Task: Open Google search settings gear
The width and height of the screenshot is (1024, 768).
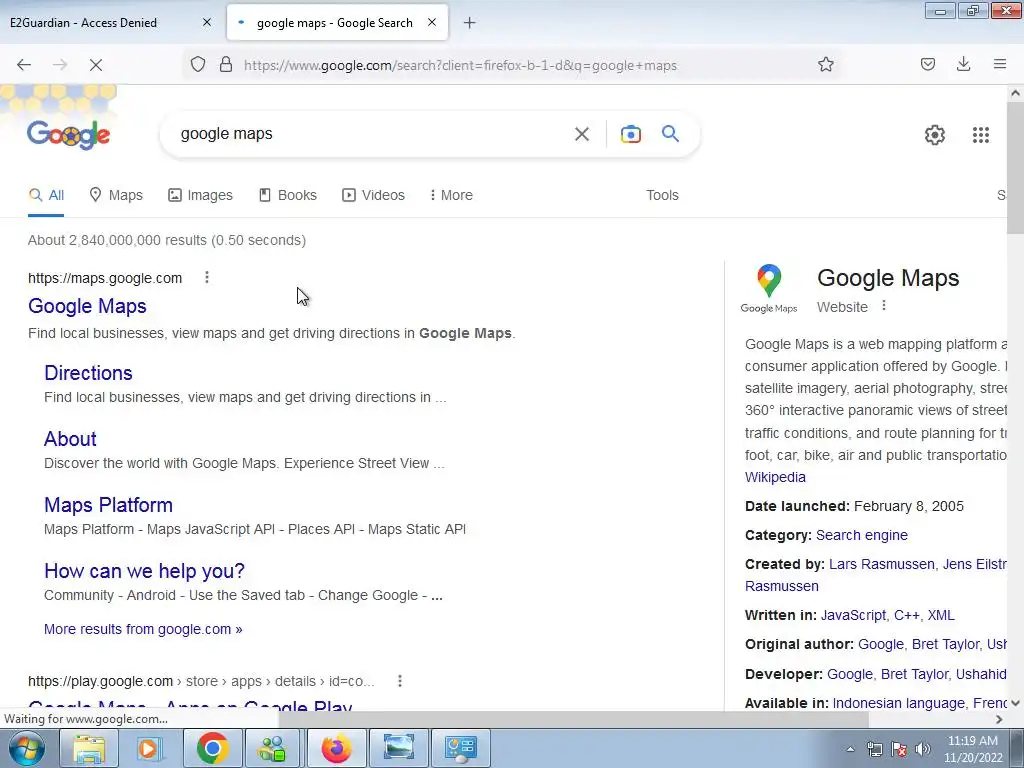Action: point(935,135)
